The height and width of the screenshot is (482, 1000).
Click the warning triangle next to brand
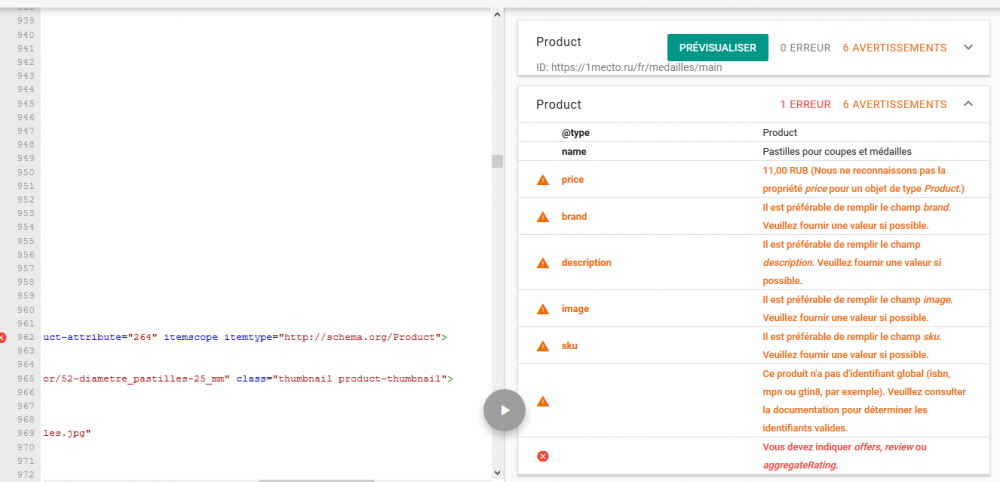pyautogui.click(x=543, y=217)
